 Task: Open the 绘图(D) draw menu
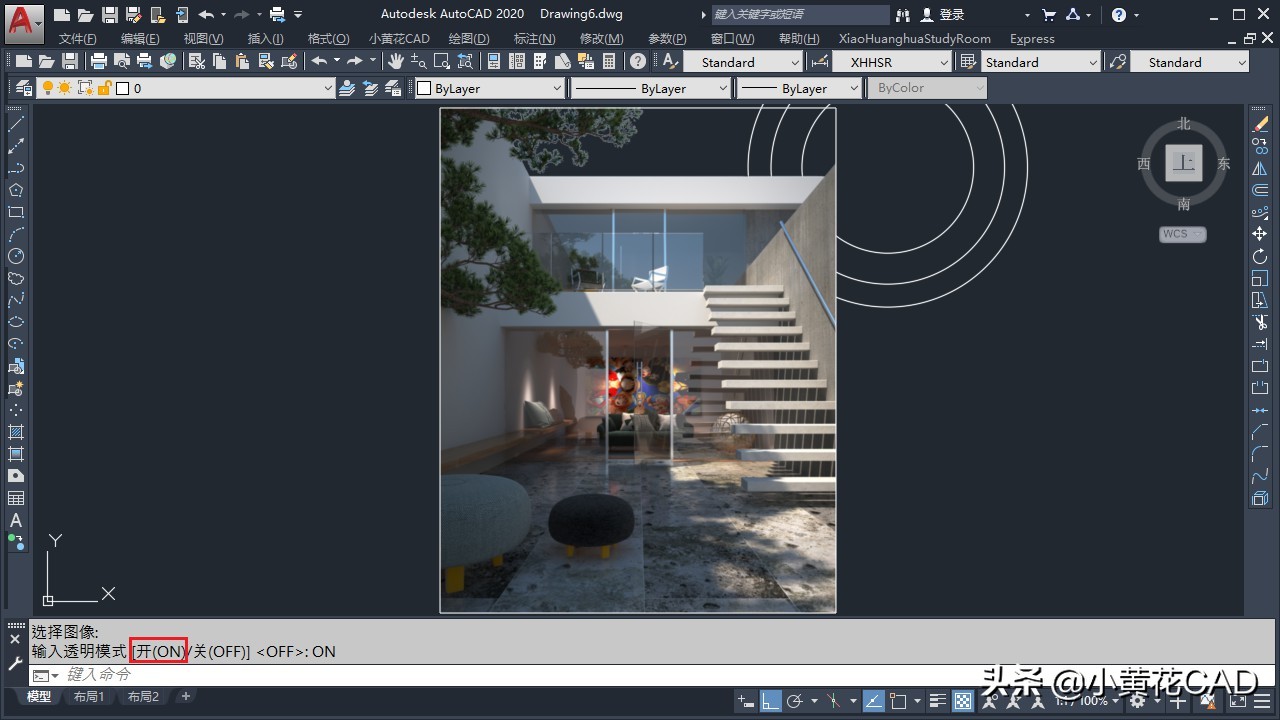(469, 38)
